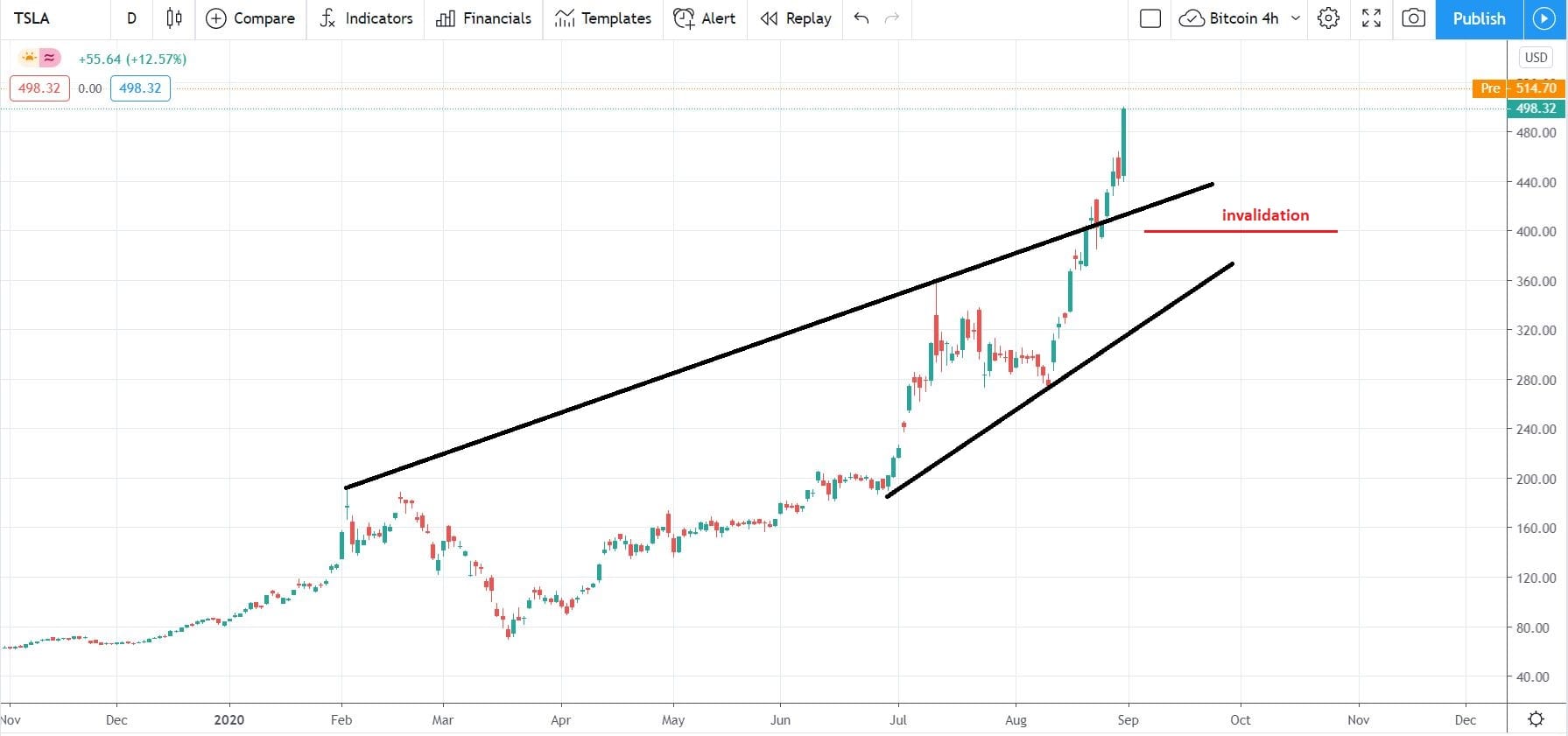The height and width of the screenshot is (736, 1568).
Task: Click the blue play button beside Publish
Action: click(1543, 18)
